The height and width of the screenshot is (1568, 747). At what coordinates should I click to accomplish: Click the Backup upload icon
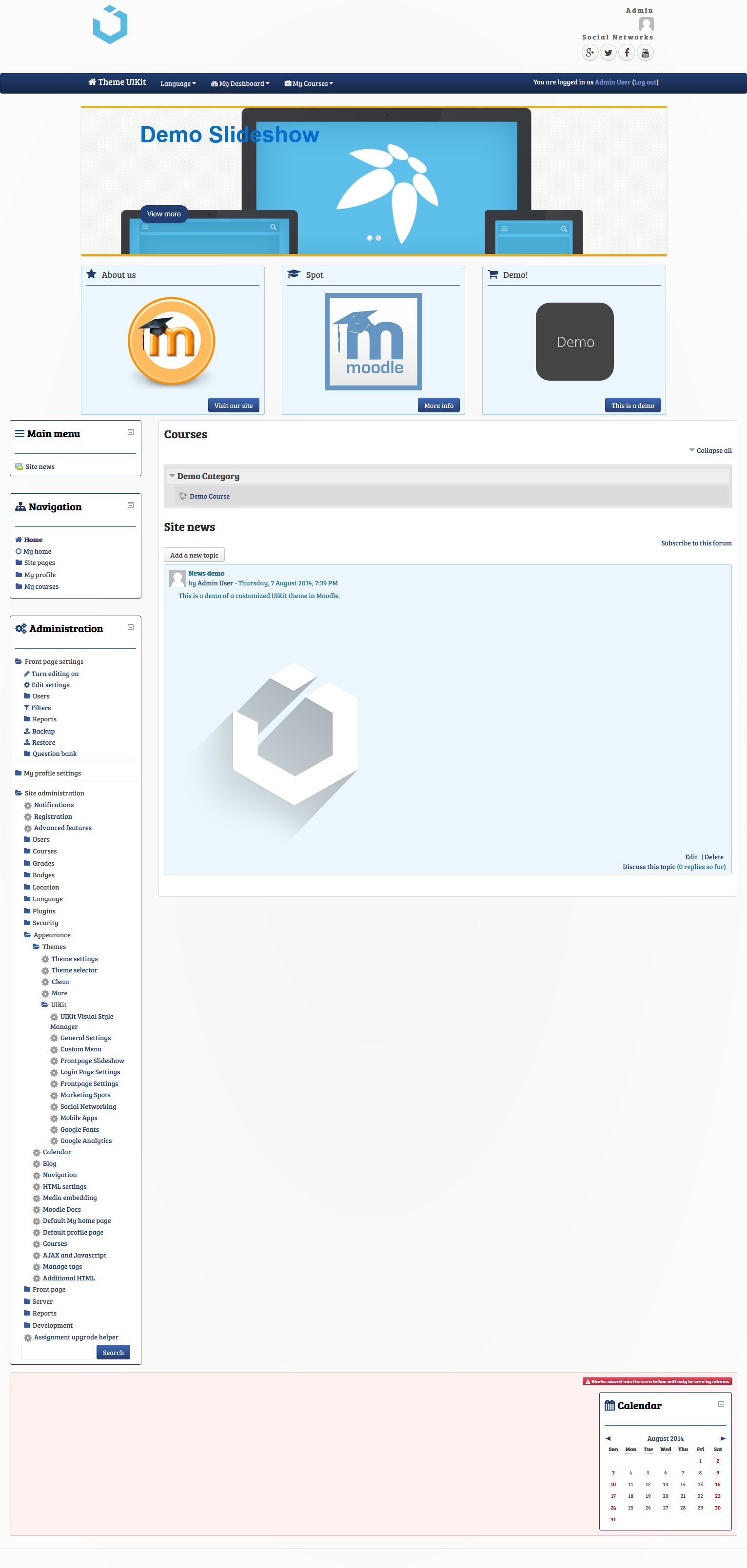27,731
